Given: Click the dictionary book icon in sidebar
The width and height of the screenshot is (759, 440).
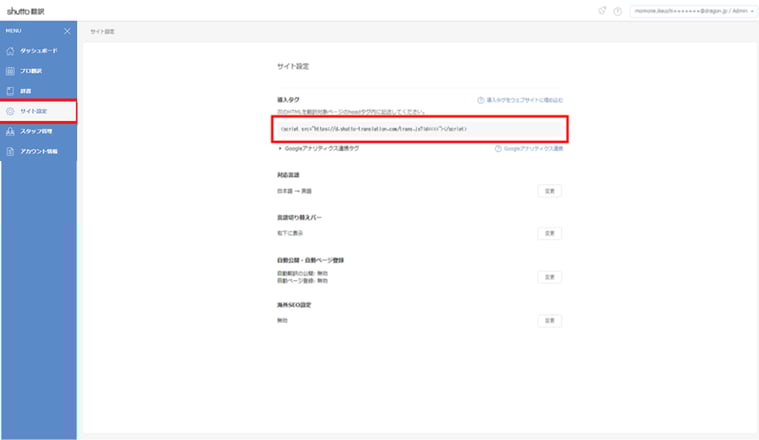Looking at the screenshot, I should (10, 91).
